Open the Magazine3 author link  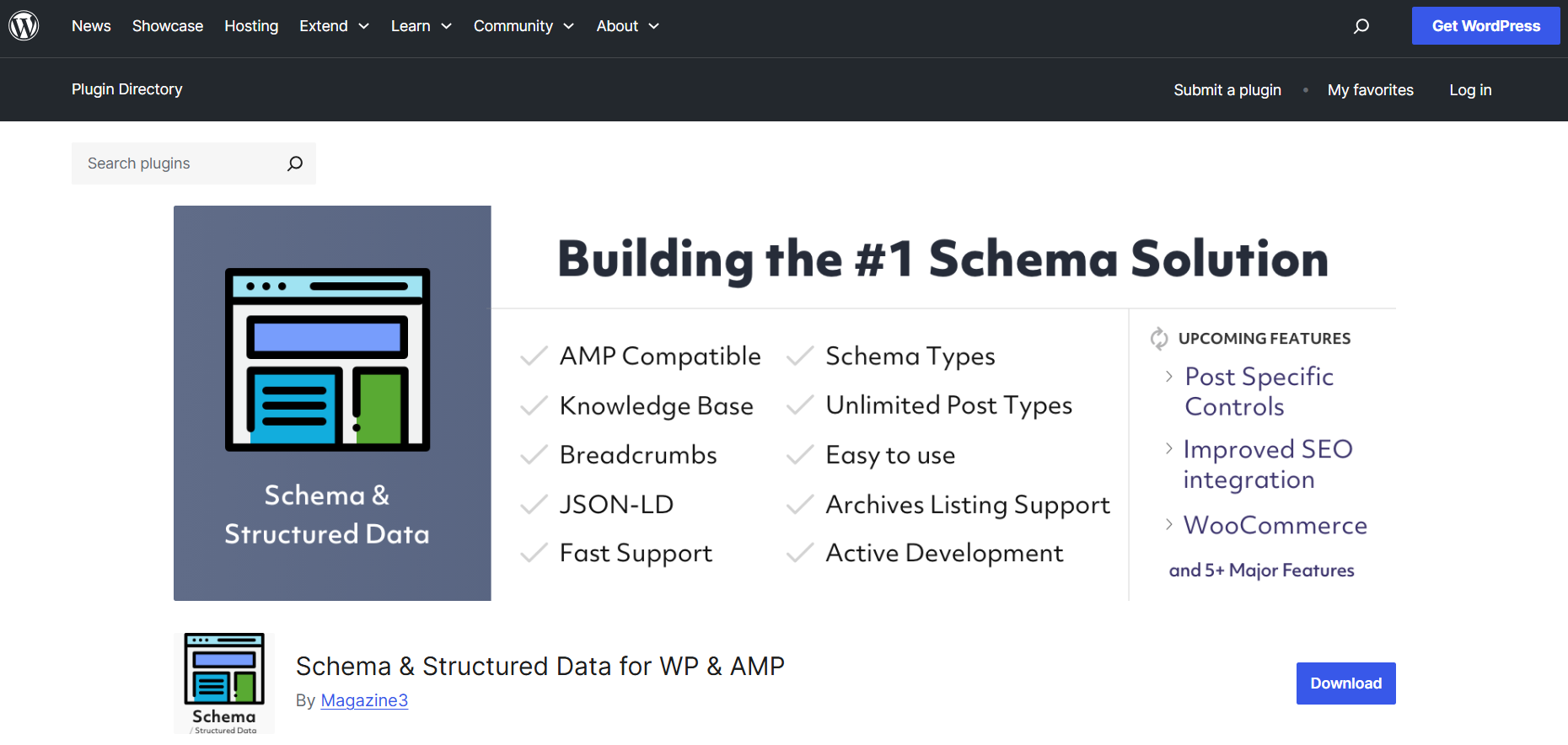364,700
